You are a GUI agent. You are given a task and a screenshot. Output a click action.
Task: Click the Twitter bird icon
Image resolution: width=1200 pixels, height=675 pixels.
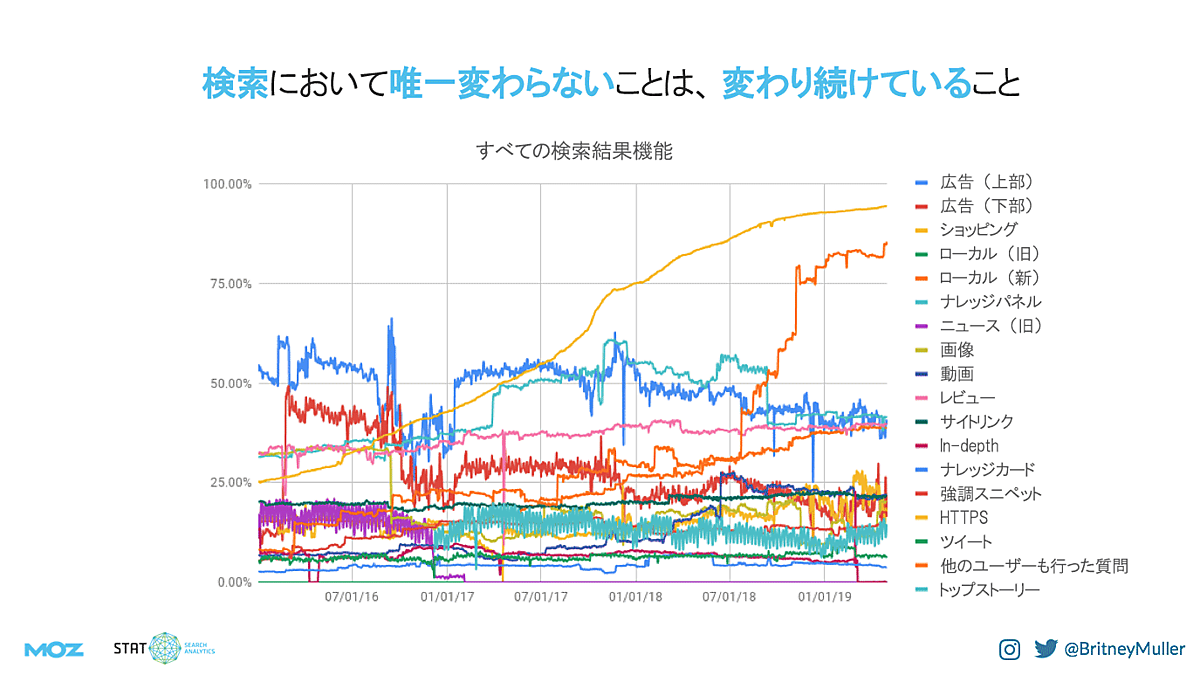(x=1045, y=649)
